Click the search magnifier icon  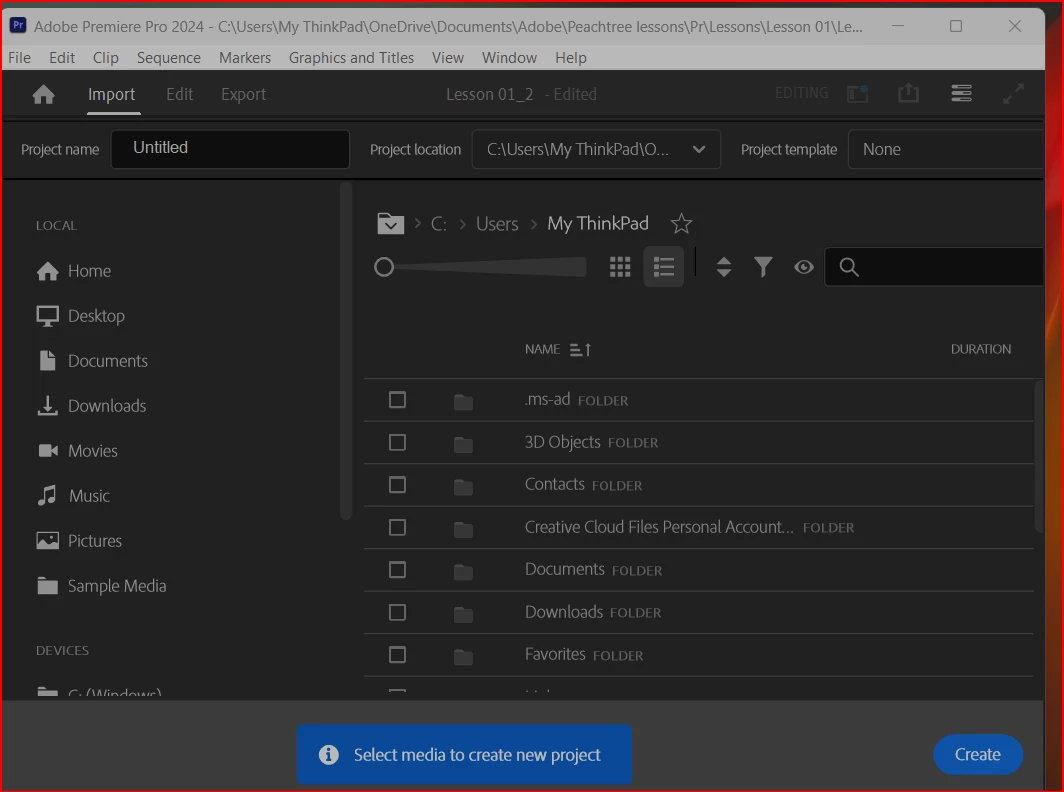(x=849, y=267)
